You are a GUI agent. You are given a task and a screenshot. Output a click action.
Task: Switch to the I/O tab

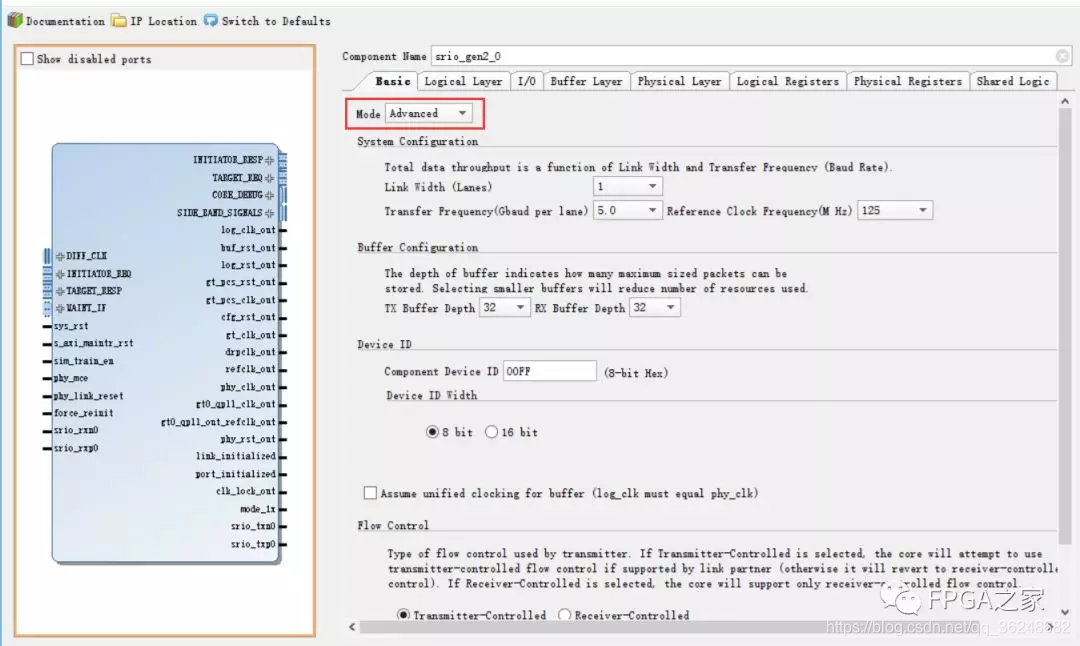(x=526, y=81)
